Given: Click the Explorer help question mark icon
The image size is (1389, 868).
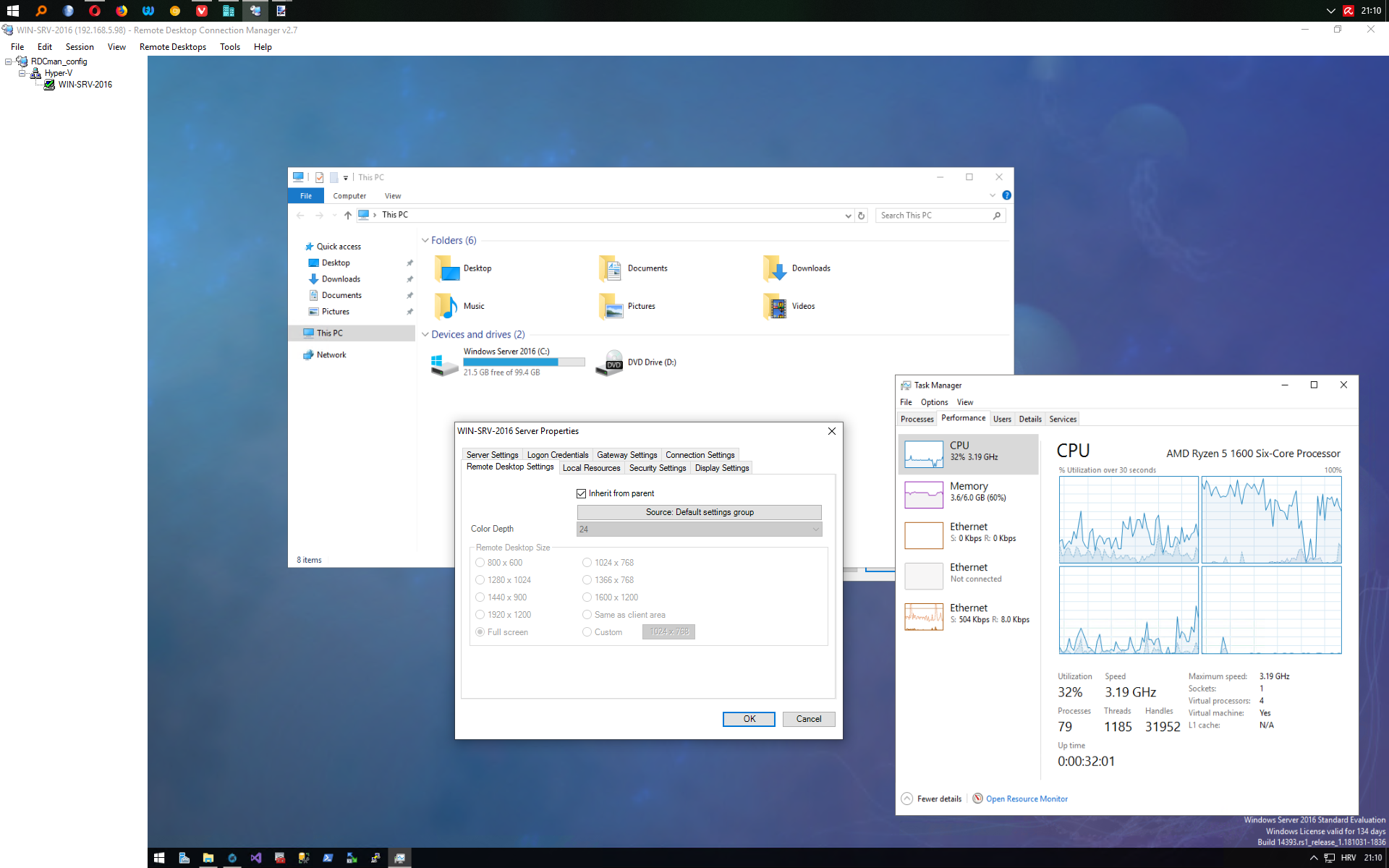Looking at the screenshot, I should tap(1006, 195).
